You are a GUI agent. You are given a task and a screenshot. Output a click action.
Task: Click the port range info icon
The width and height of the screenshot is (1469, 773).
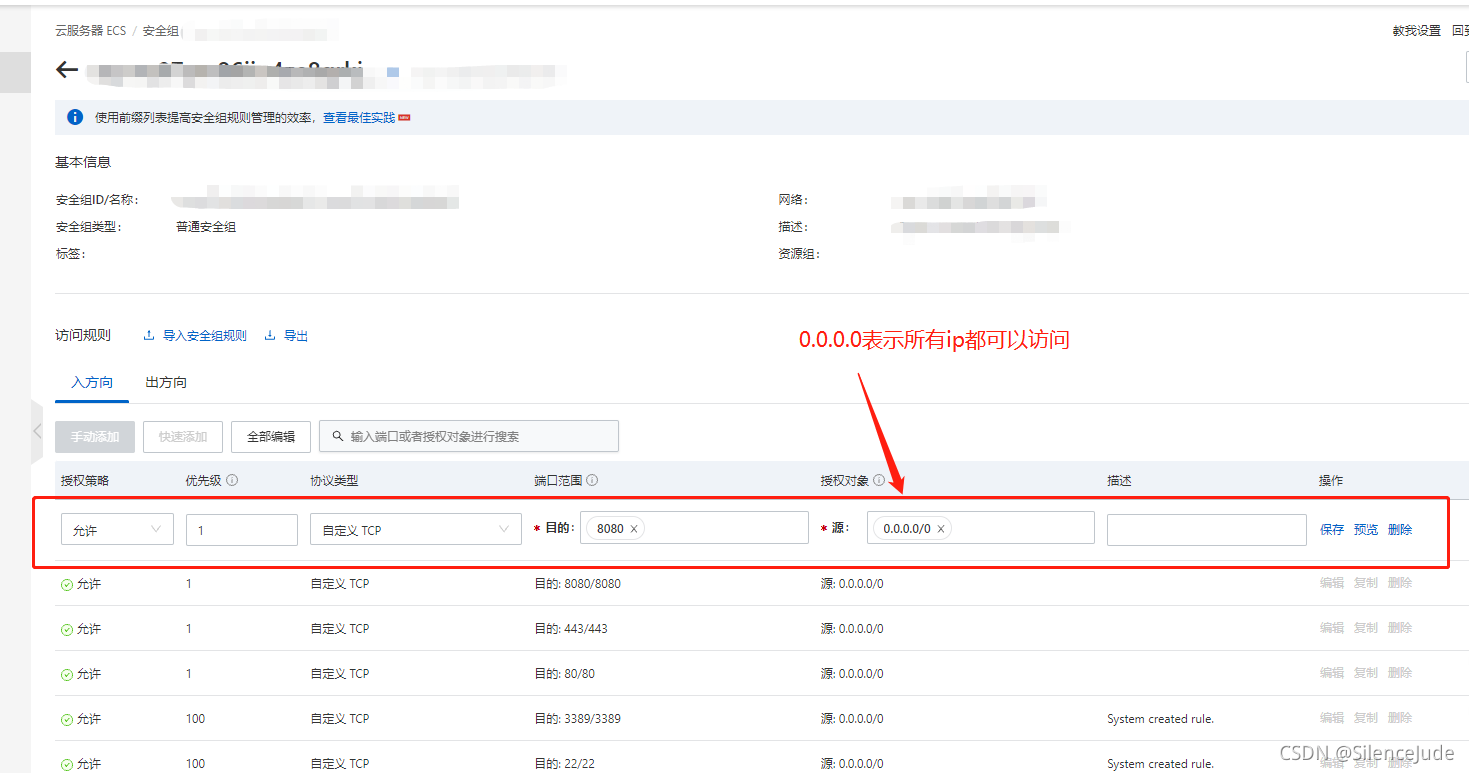coord(592,480)
